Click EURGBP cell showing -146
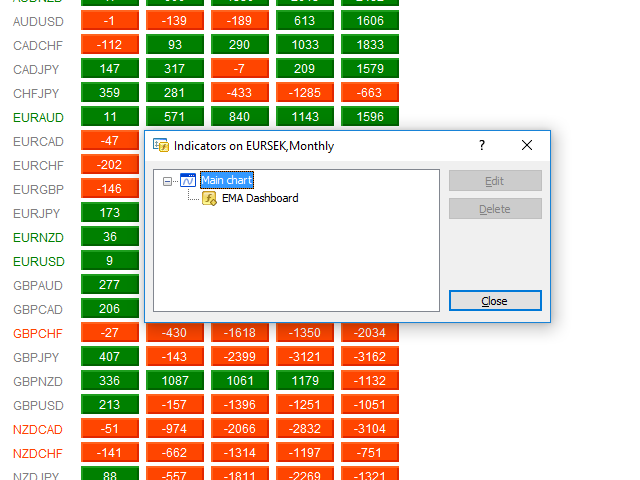640x480 pixels. tap(110, 189)
